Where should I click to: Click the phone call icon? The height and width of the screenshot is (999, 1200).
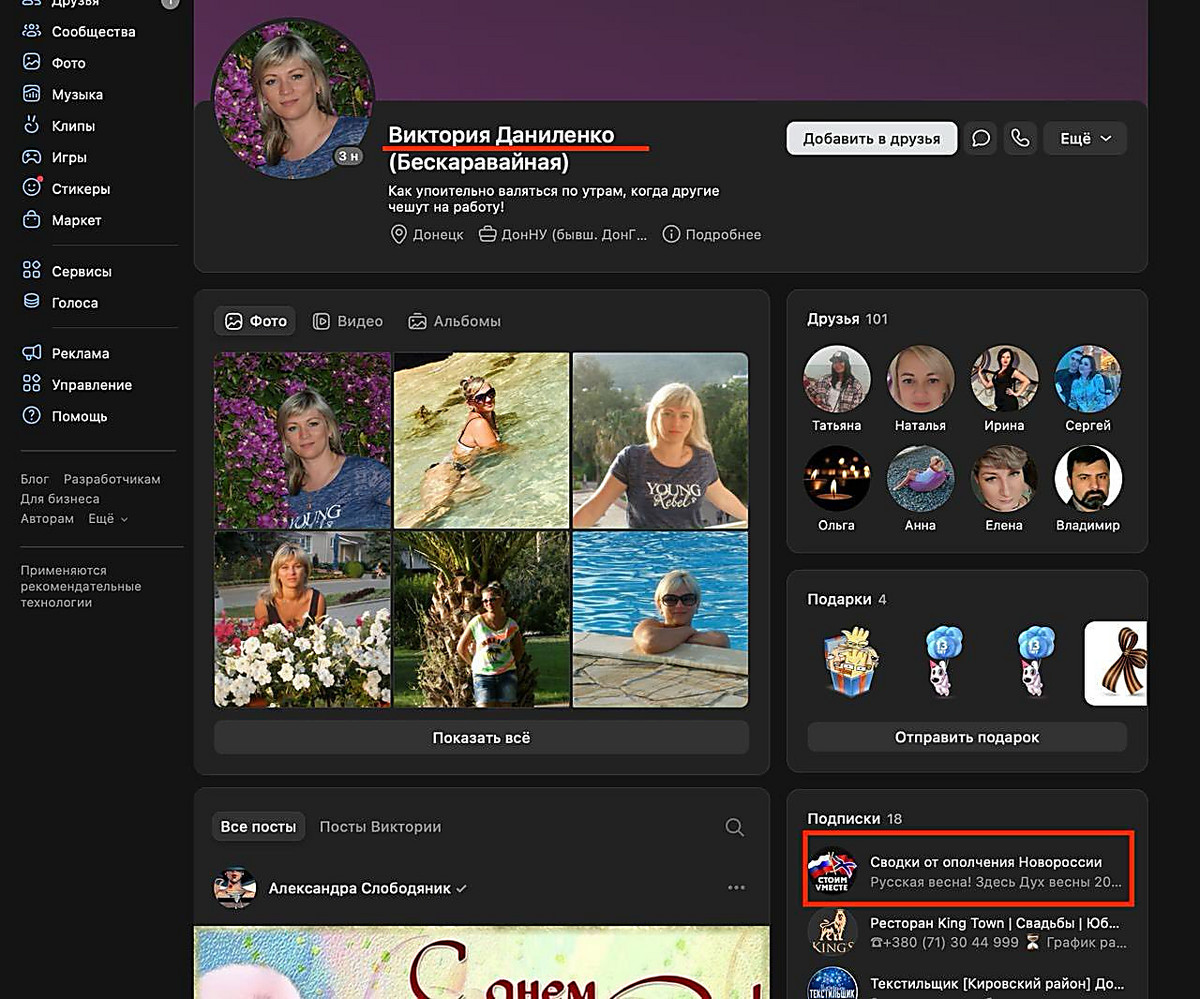(1020, 139)
